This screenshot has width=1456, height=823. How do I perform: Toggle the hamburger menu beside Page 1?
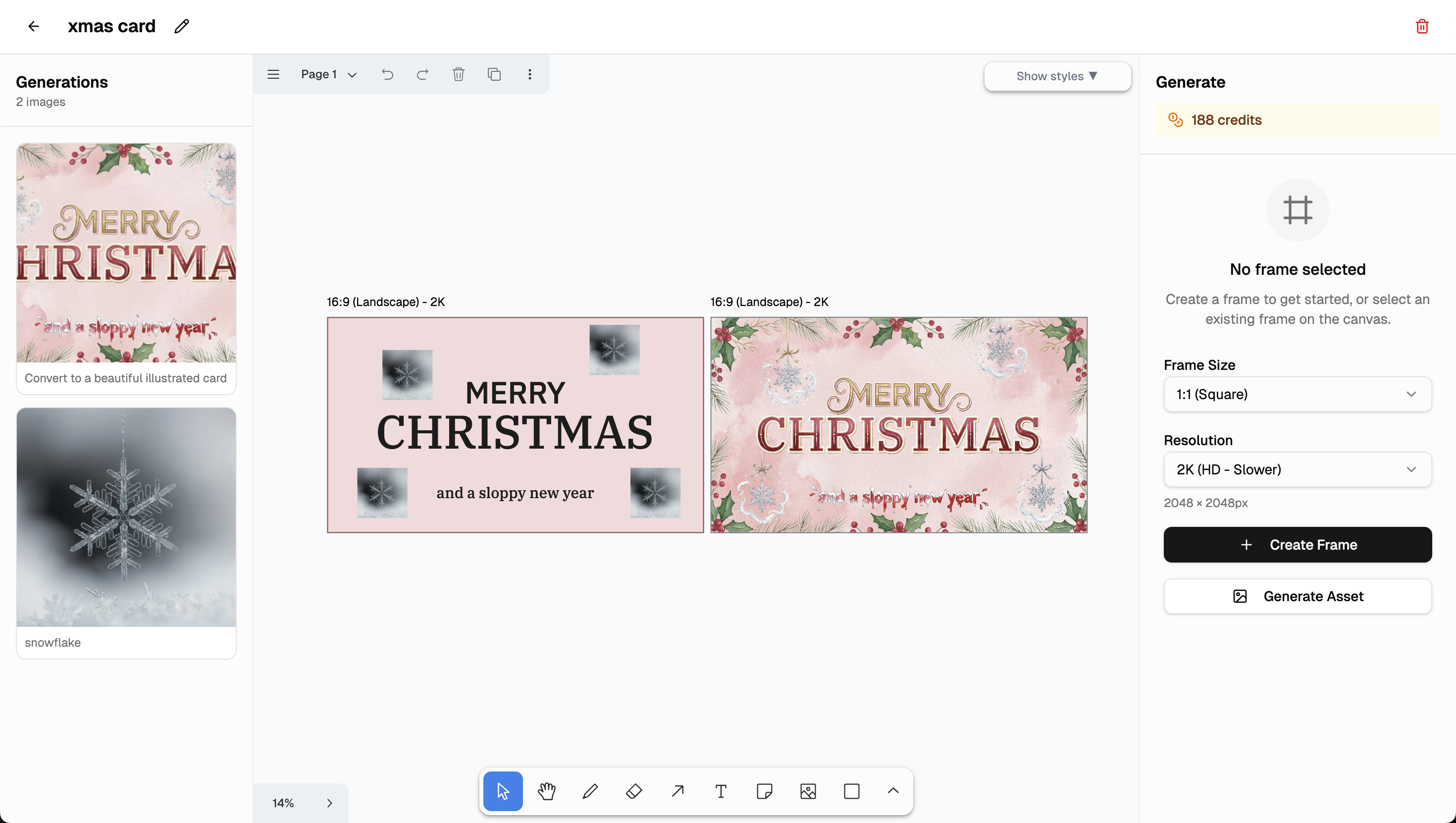point(273,74)
